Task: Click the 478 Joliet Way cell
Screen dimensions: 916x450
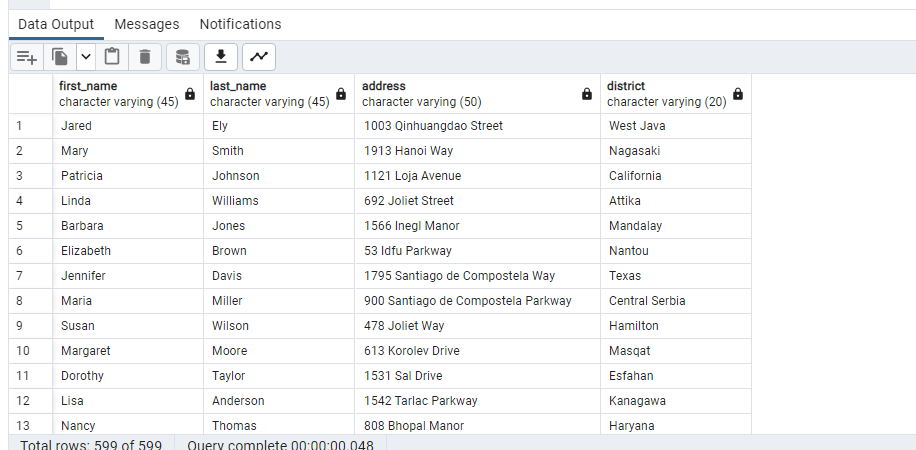Action: point(477,326)
